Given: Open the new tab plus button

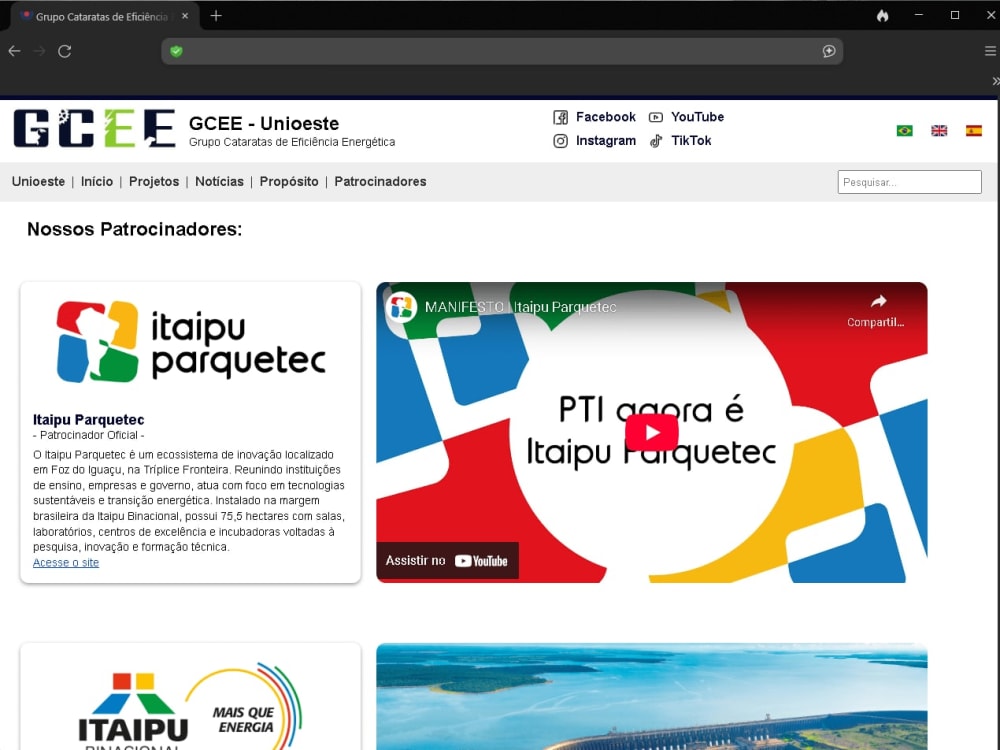Looking at the screenshot, I should coord(216,15).
